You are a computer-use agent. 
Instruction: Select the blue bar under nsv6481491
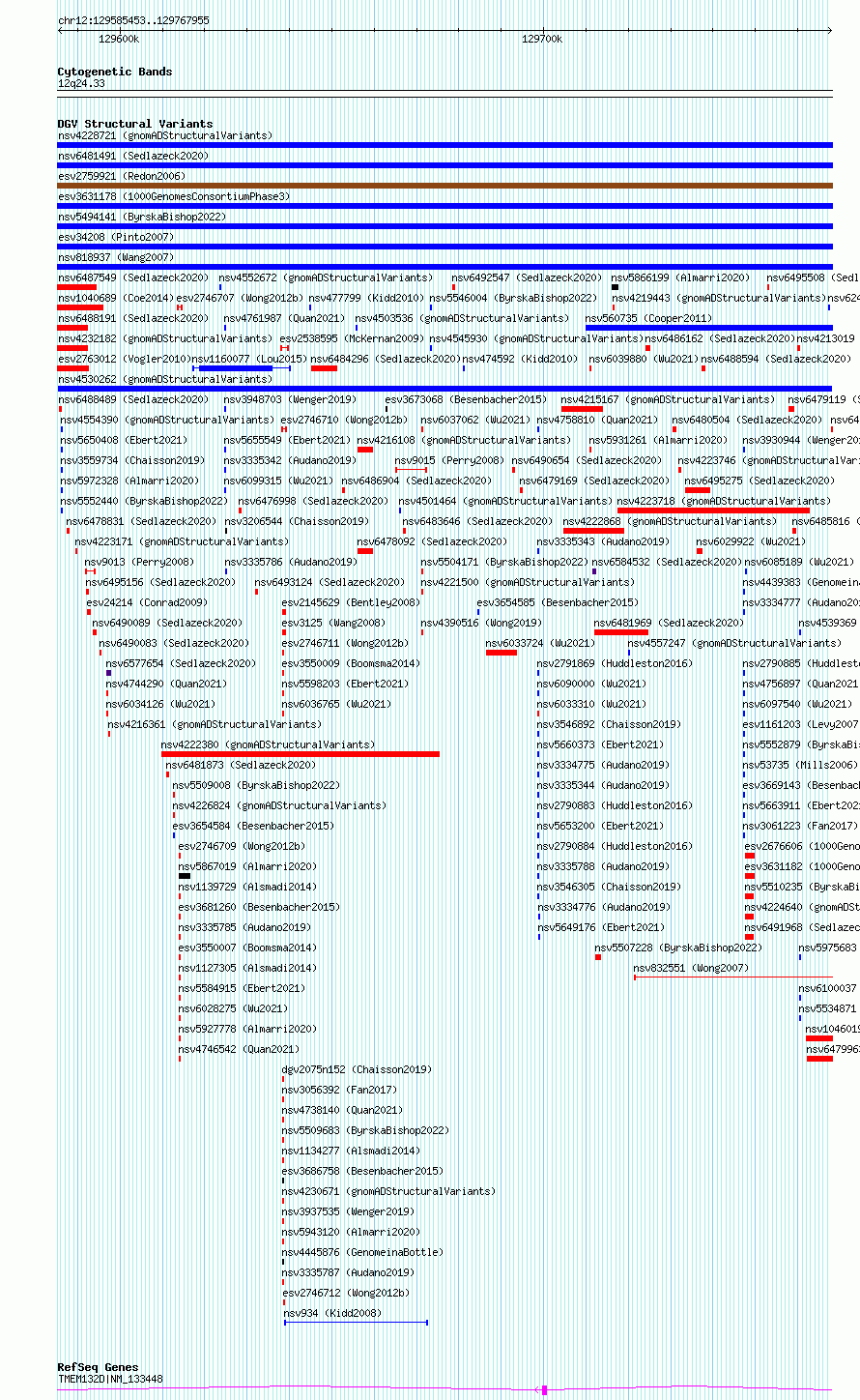(444, 165)
